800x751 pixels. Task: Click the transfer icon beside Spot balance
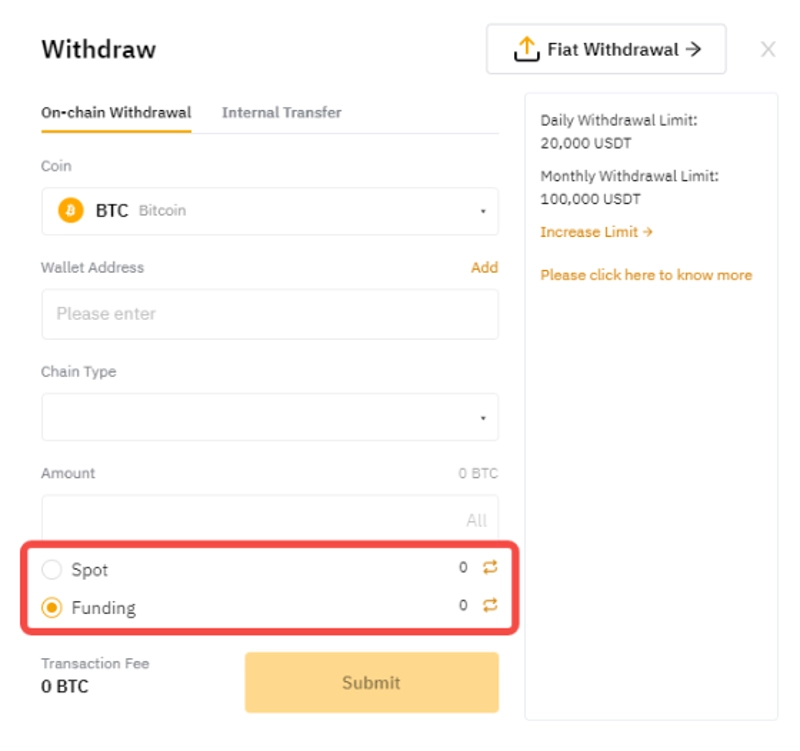[490, 568]
